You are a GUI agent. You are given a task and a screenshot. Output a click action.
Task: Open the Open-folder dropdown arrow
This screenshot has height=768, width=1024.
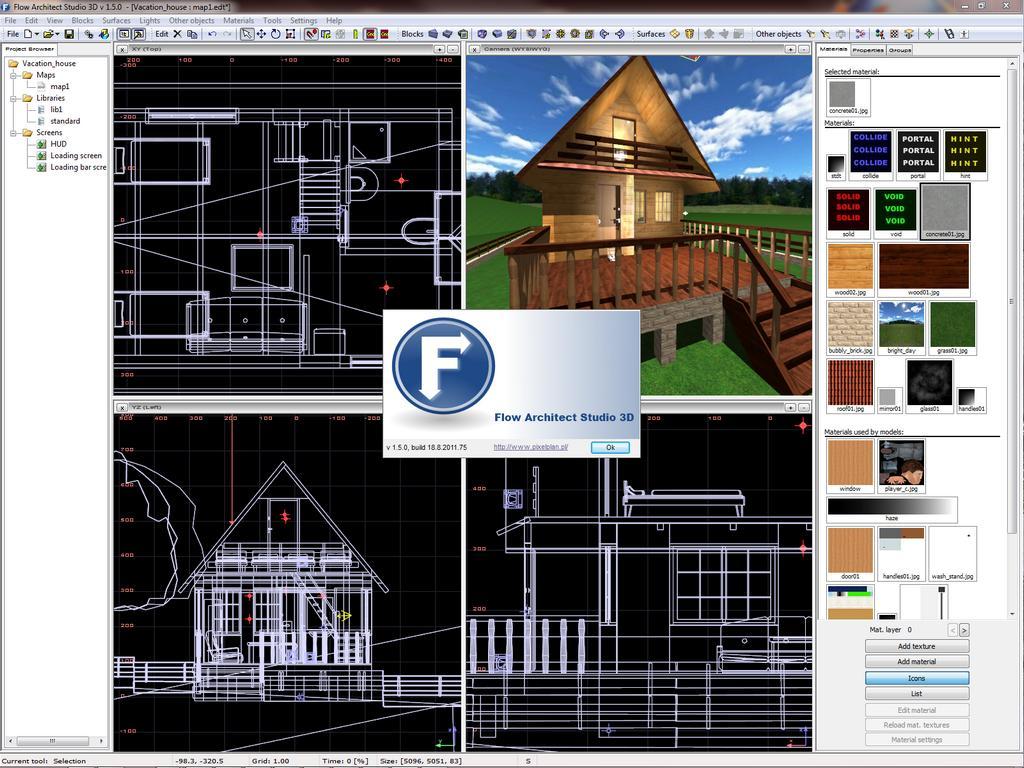[57, 34]
